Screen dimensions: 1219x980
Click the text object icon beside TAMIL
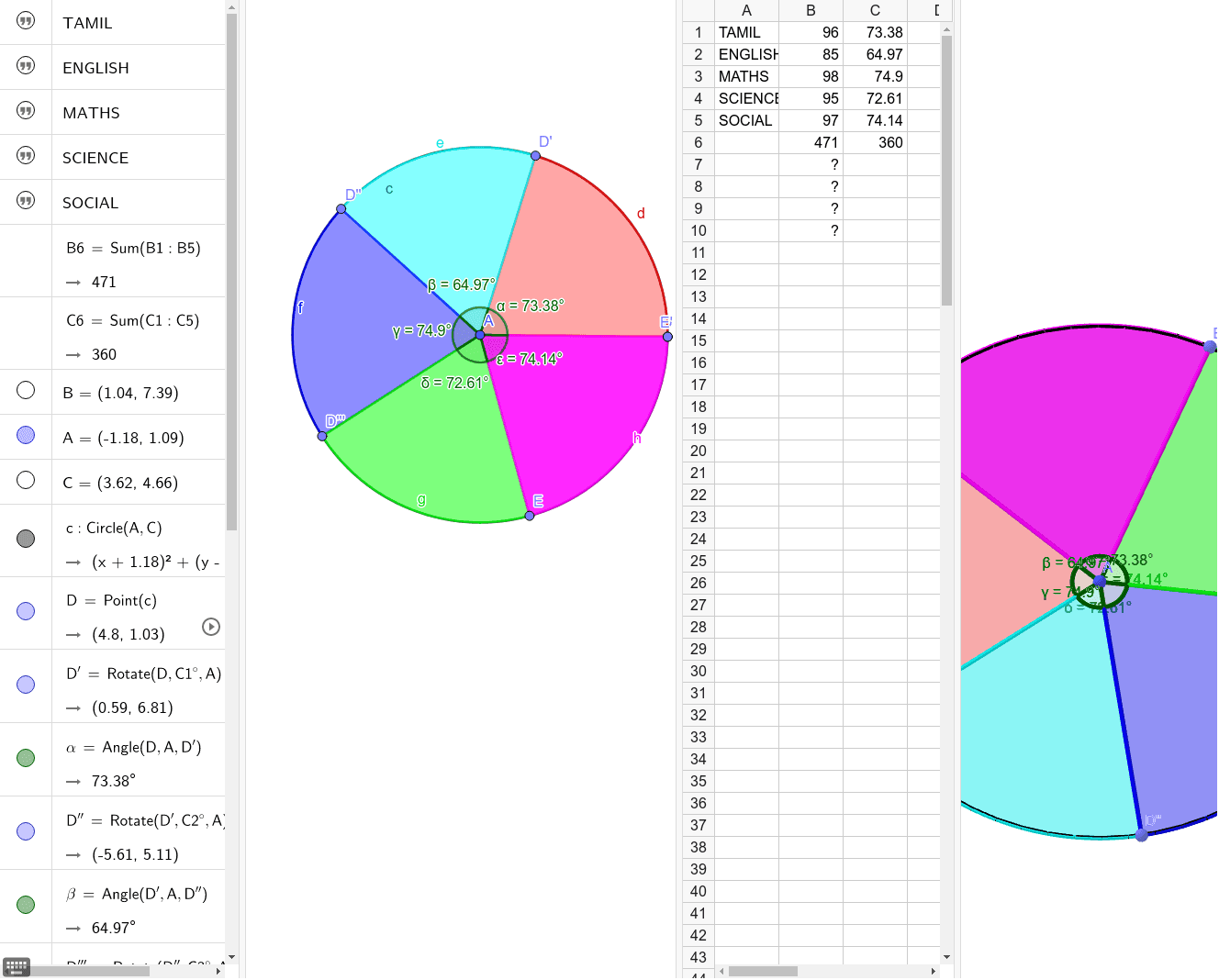(x=25, y=20)
